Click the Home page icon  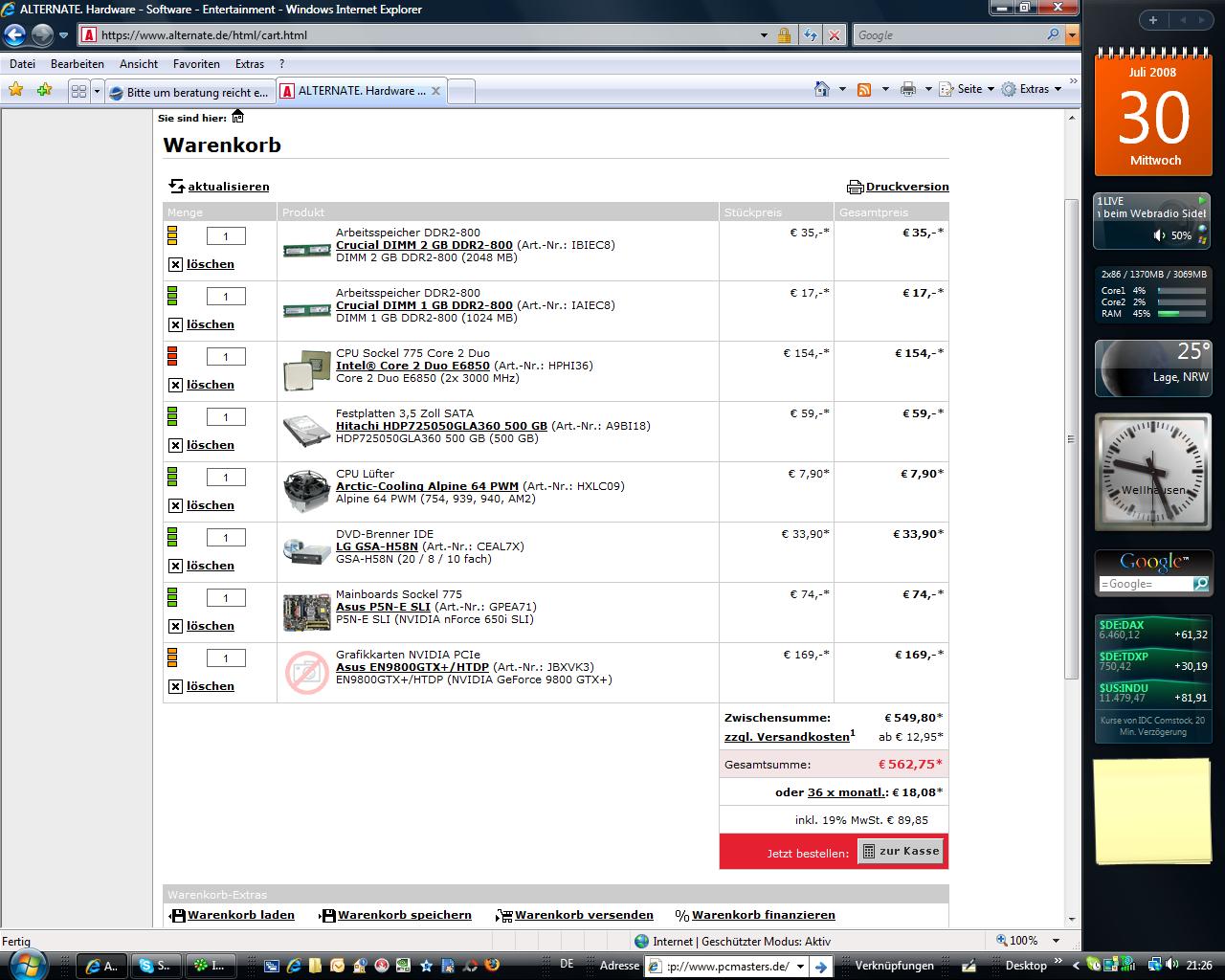point(822,89)
